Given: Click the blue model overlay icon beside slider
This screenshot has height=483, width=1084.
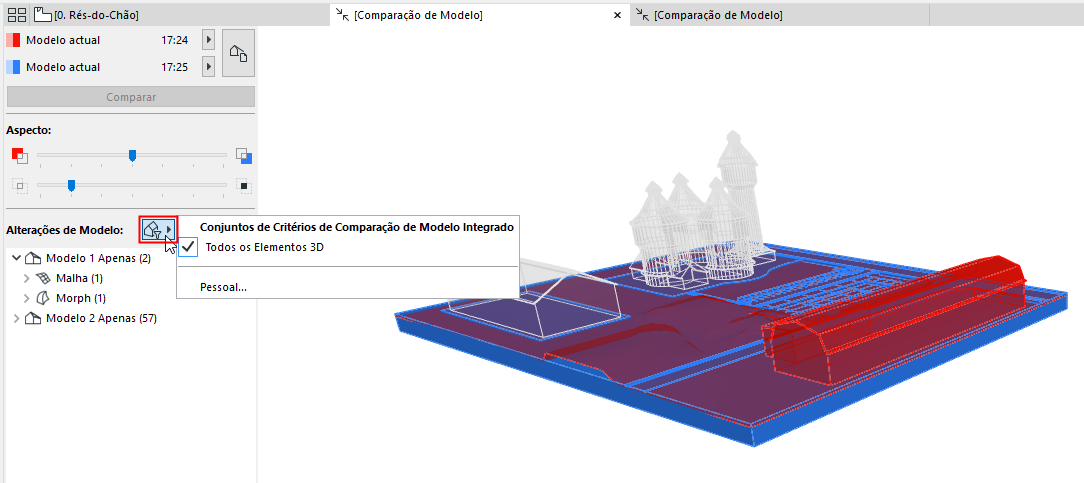Looking at the screenshot, I should [x=243, y=155].
